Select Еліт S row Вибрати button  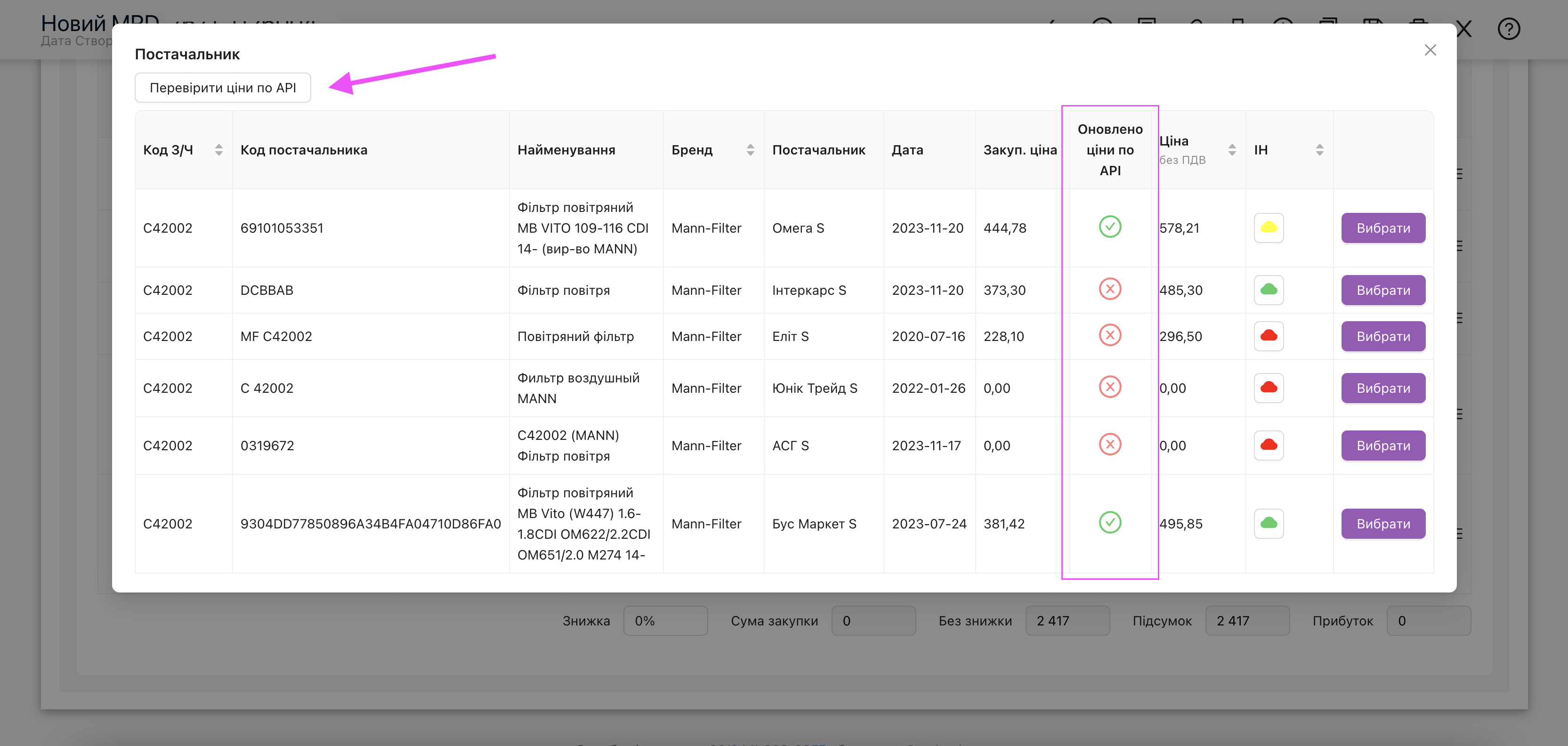1383,336
